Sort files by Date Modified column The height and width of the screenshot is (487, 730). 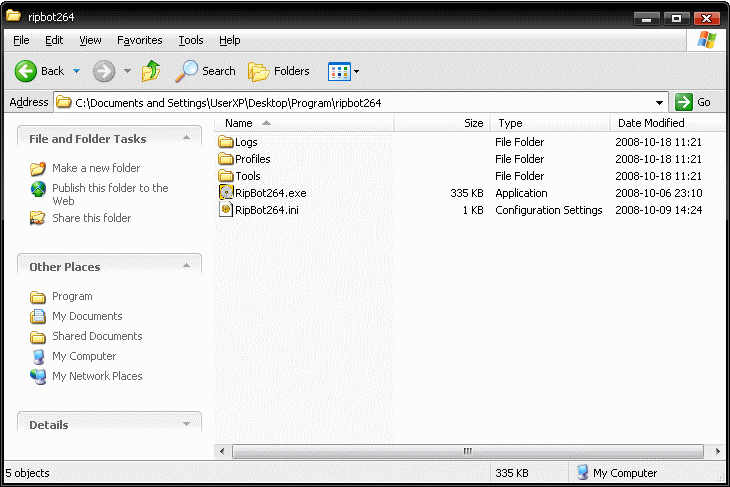(651, 123)
